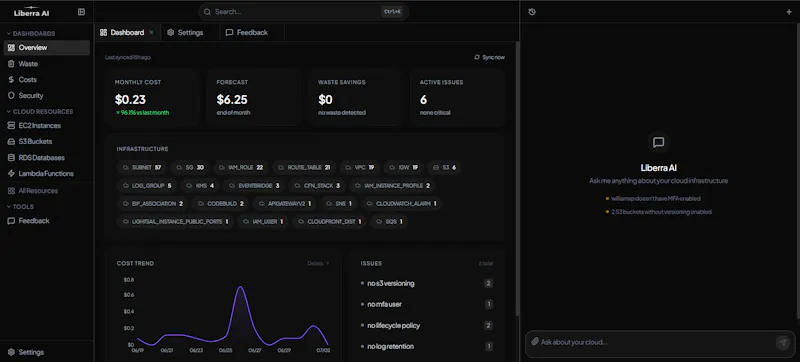Select the SNS 1 chip
This screenshot has width=800, height=362.
tap(339, 203)
